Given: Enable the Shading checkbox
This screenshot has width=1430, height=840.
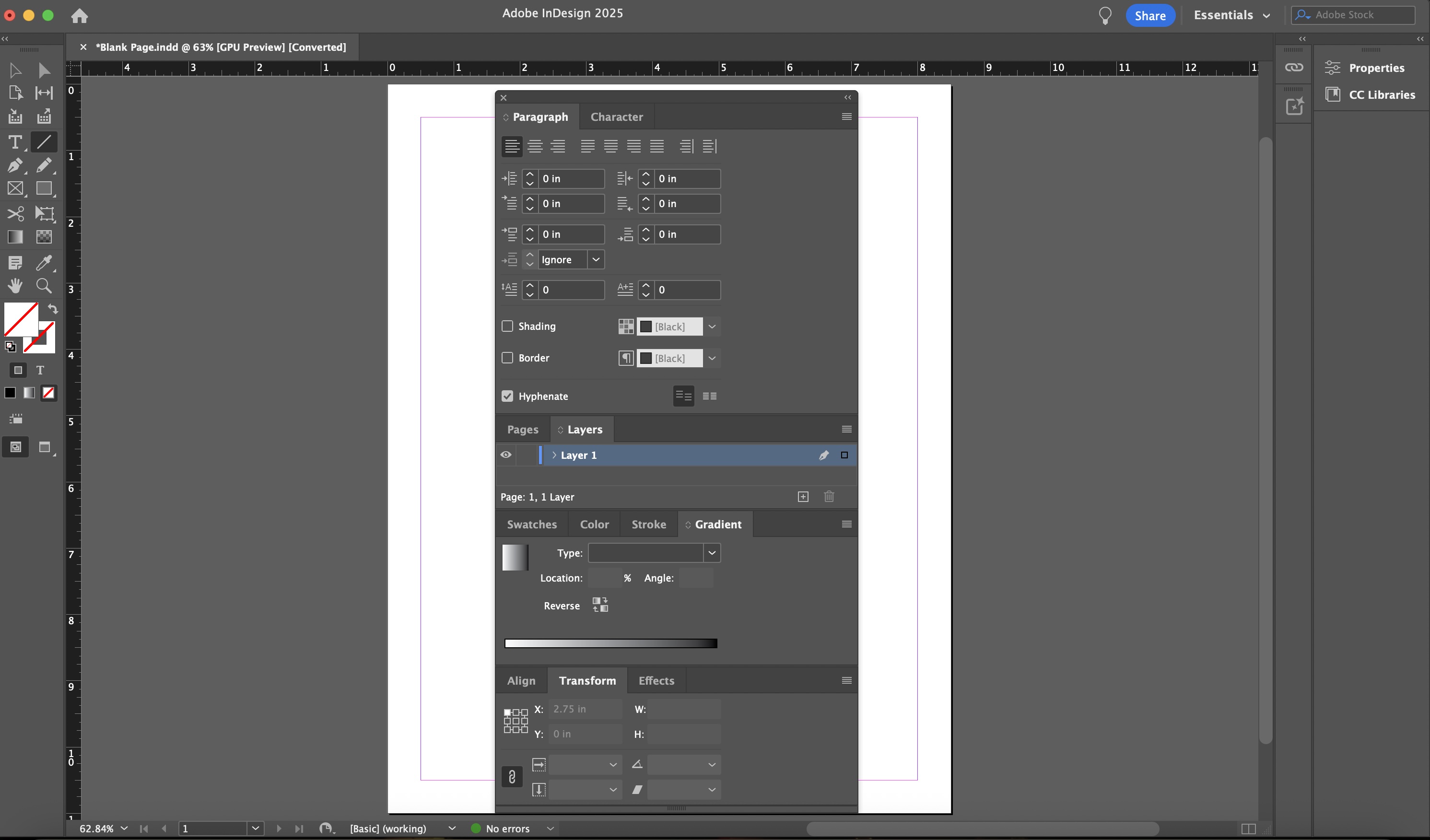Looking at the screenshot, I should point(507,326).
